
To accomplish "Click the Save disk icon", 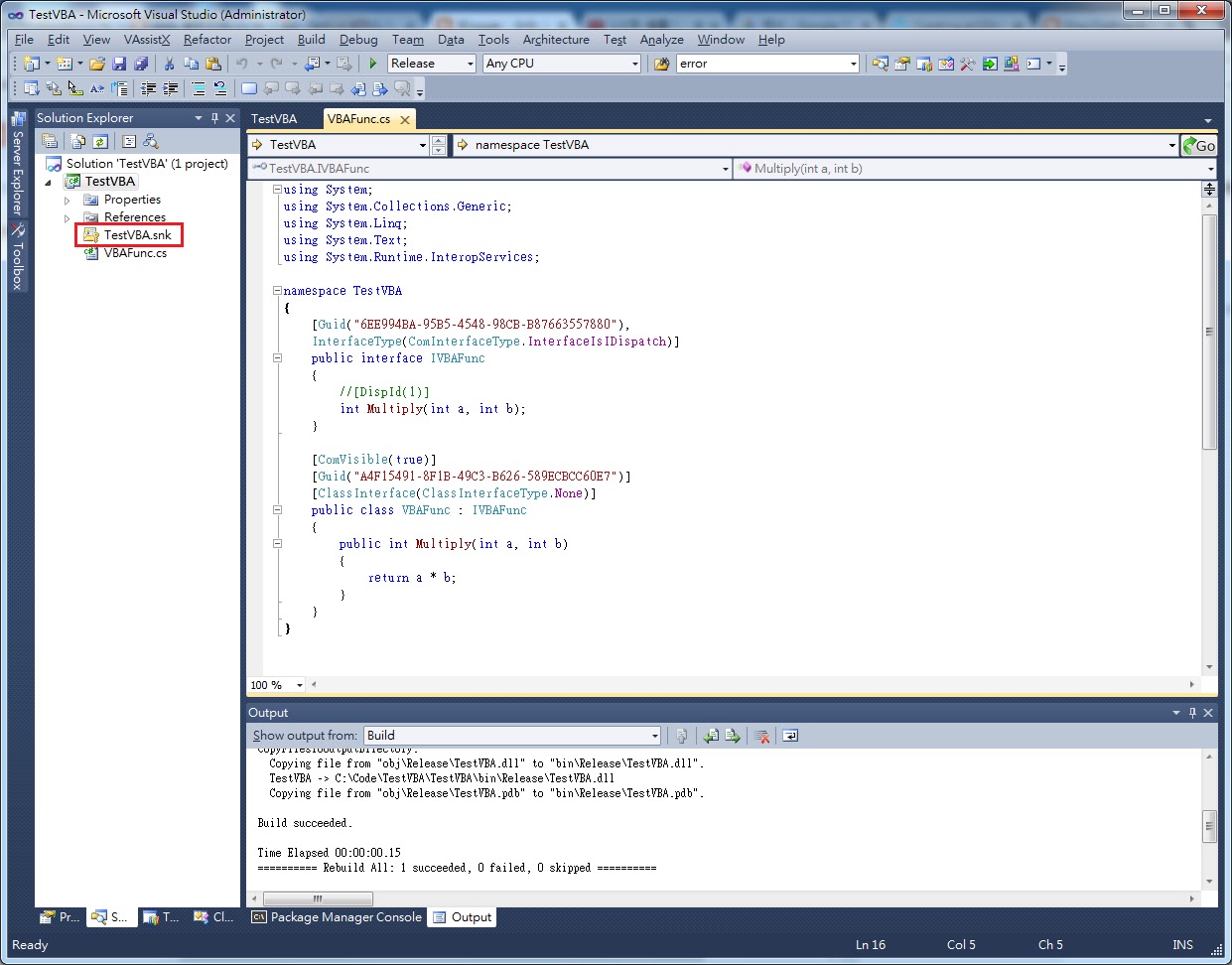I will [x=119, y=64].
